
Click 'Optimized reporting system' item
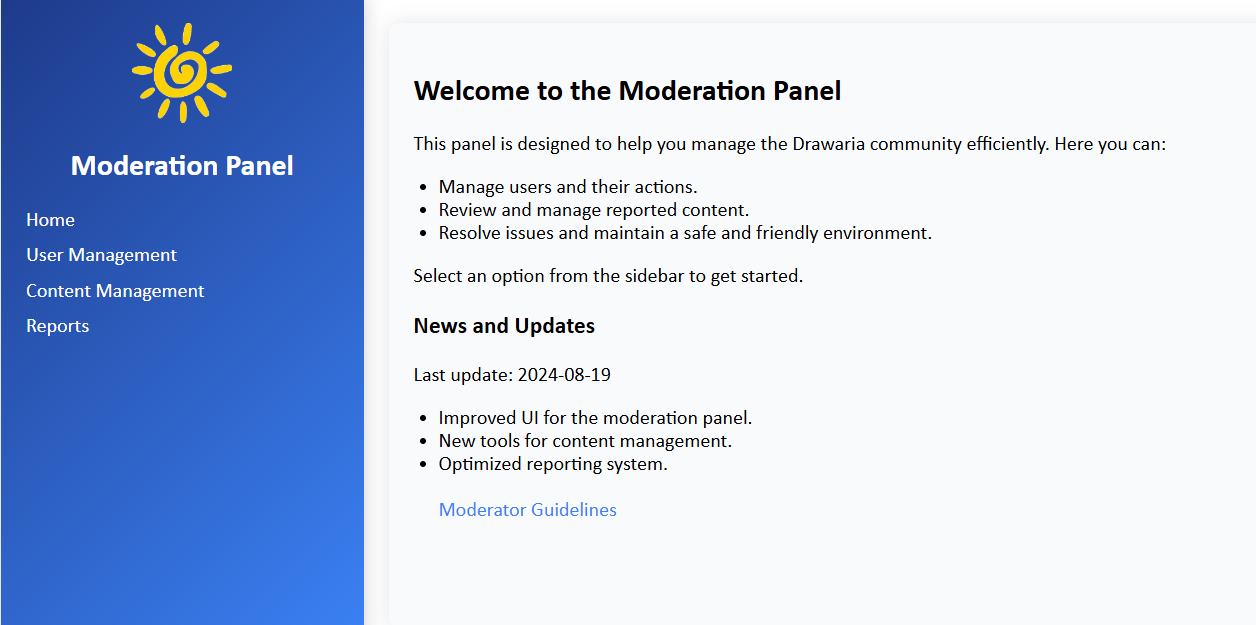[x=553, y=464]
